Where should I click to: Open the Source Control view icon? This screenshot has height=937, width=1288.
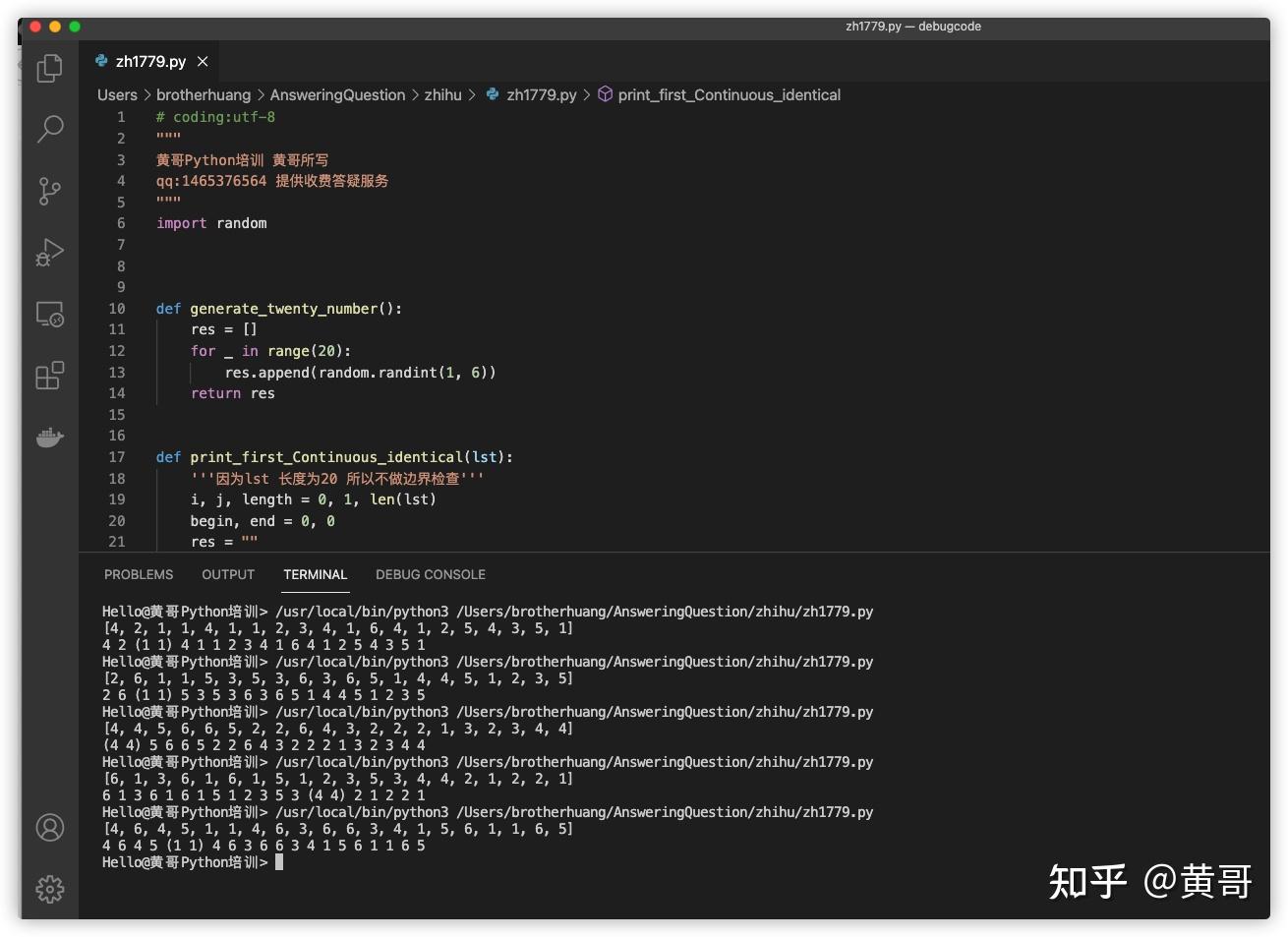pyautogui.click(x=49, y=191)
